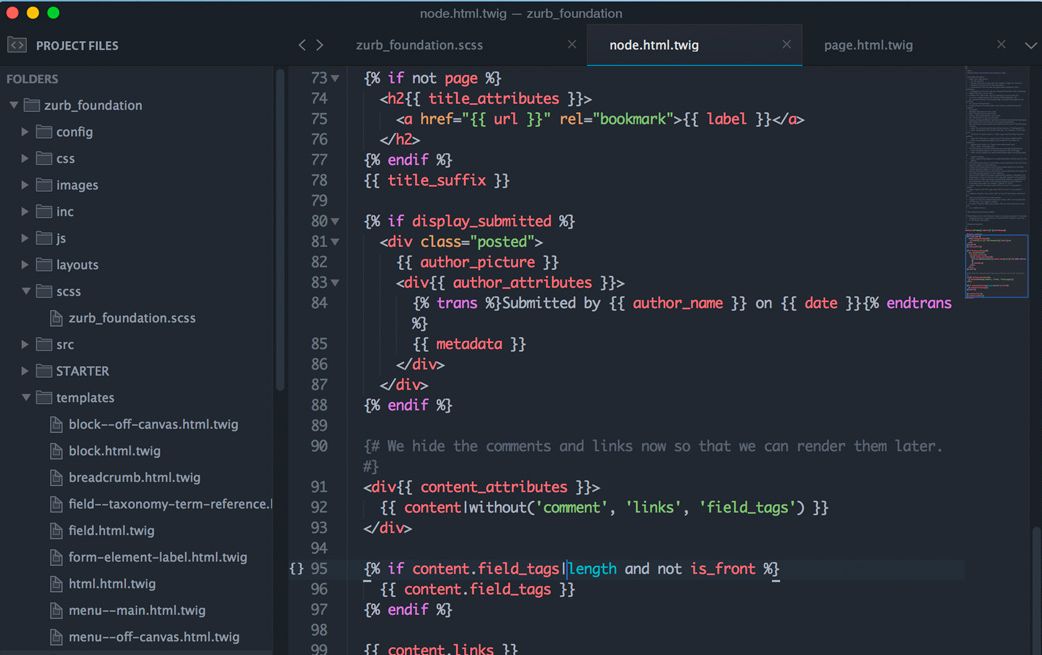This screenshot has width=1042, height=655.
Task: Click the inc folder icon
Action: pos(44,211)
